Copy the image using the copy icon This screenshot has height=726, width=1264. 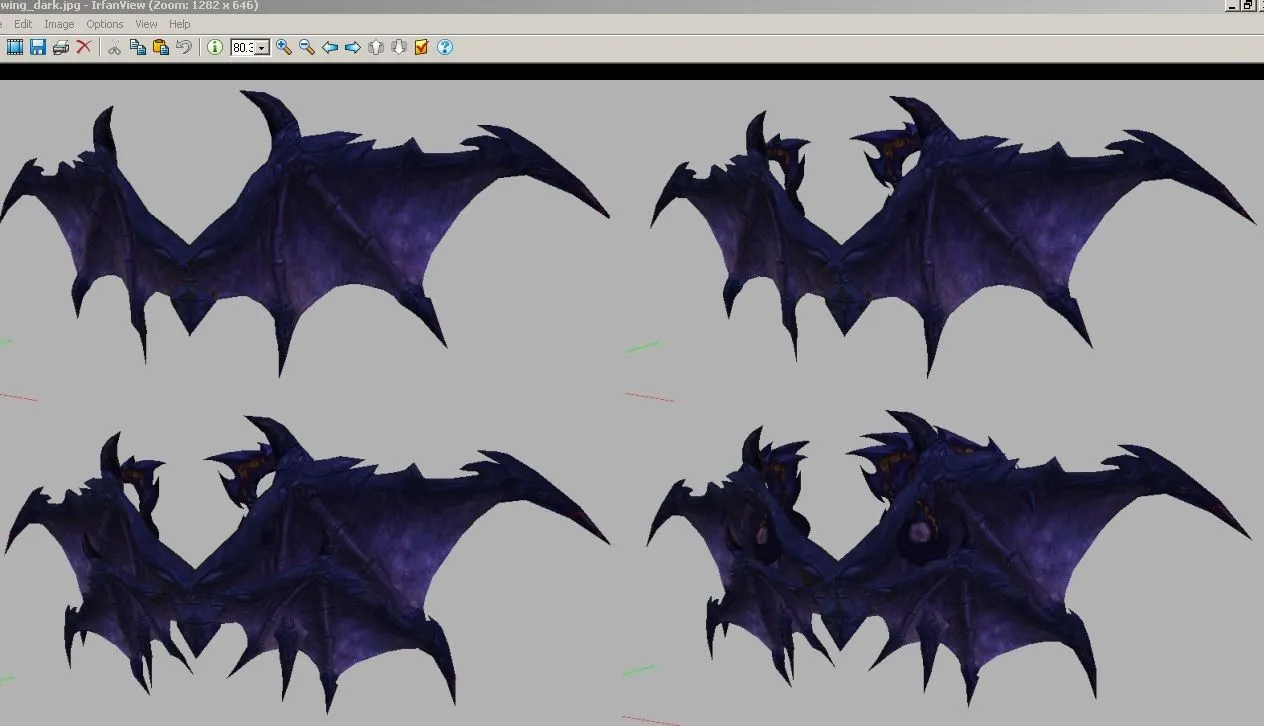[x=137, y=47]
